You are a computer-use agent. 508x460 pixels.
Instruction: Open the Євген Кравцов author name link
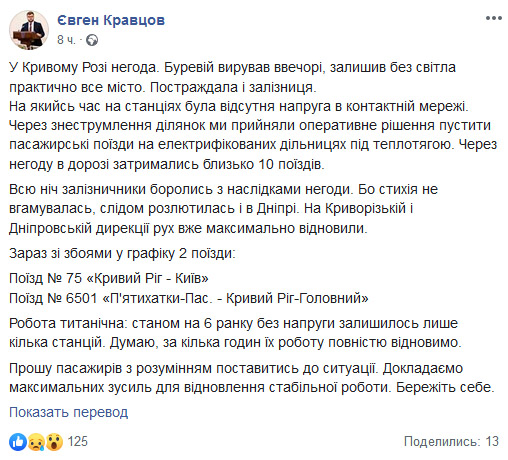[x=111, y=20]
